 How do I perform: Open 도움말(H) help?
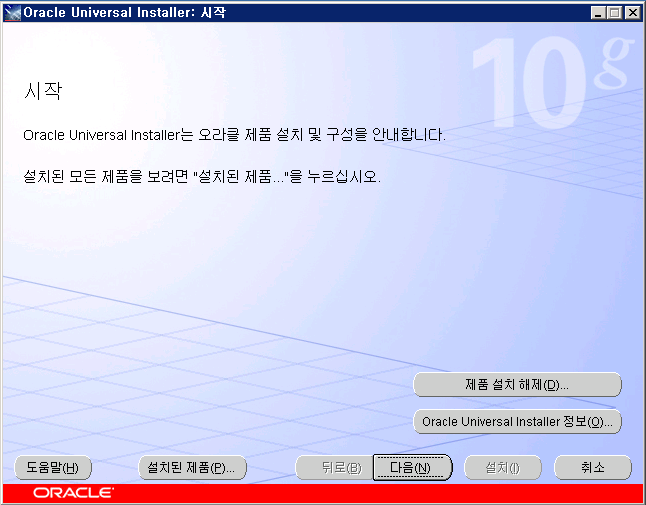click(53, 468)
